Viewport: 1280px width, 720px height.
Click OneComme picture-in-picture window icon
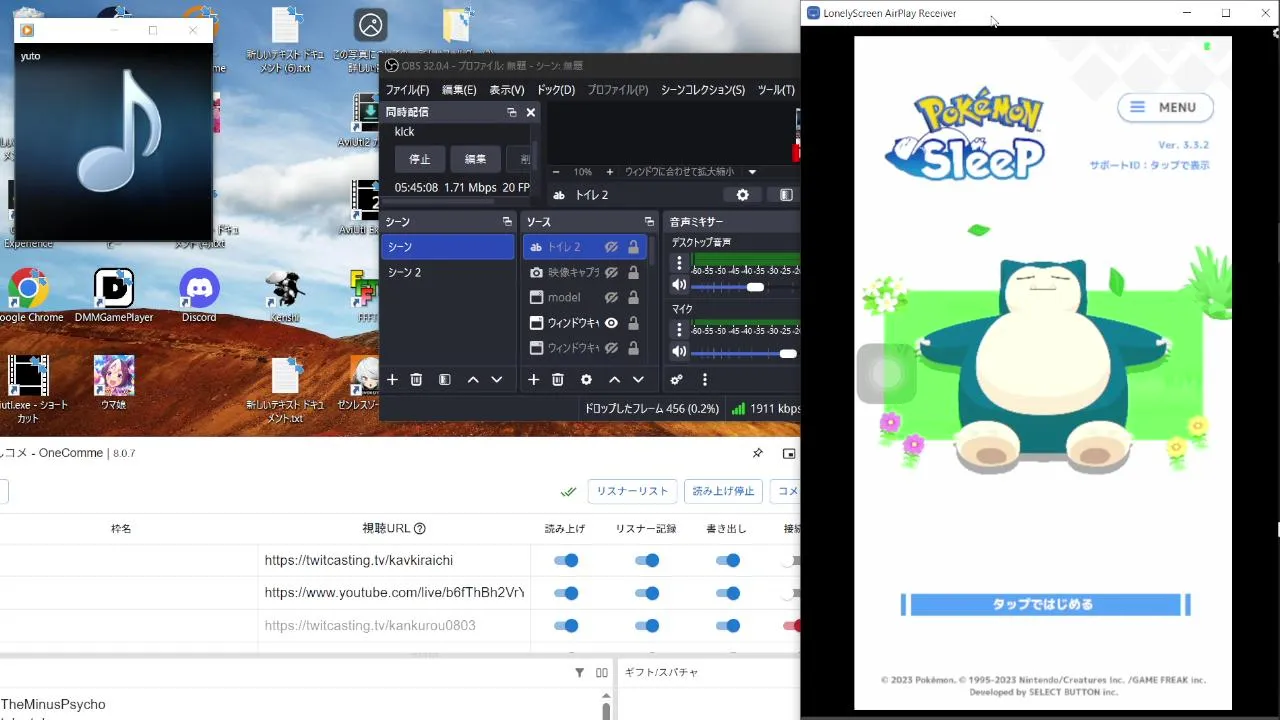(789, 454)
